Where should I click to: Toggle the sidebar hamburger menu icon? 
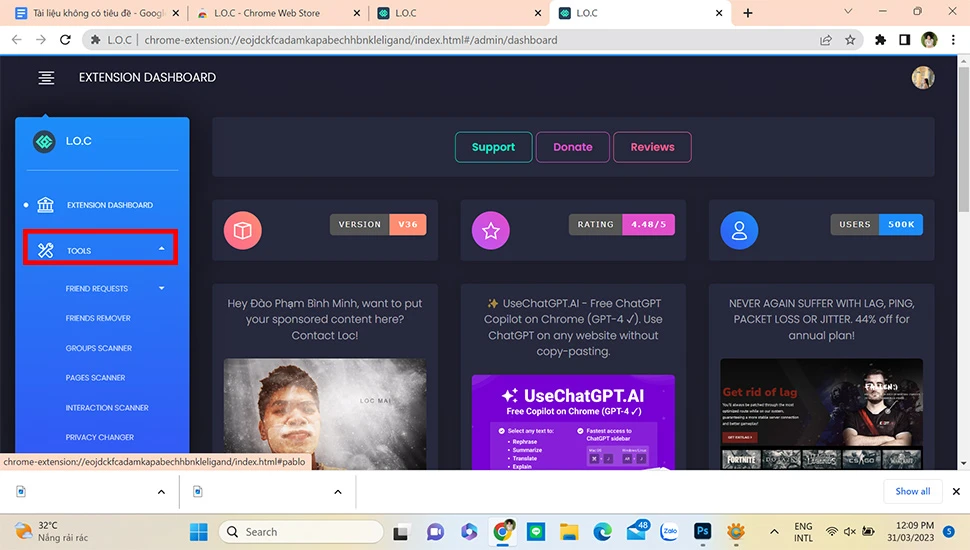click(46, 77)
